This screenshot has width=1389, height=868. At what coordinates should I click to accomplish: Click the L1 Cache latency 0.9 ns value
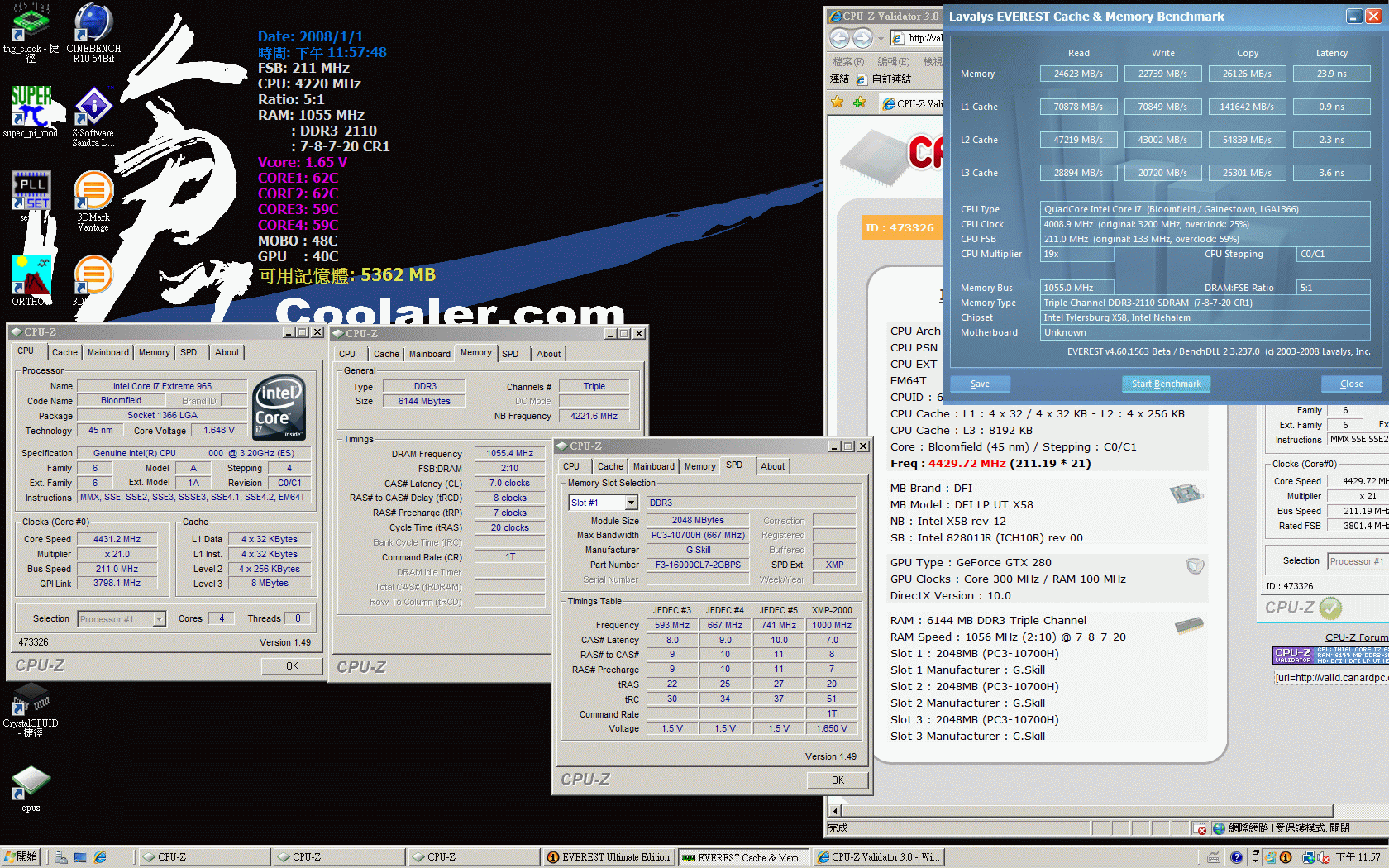tap(1331, 107)
